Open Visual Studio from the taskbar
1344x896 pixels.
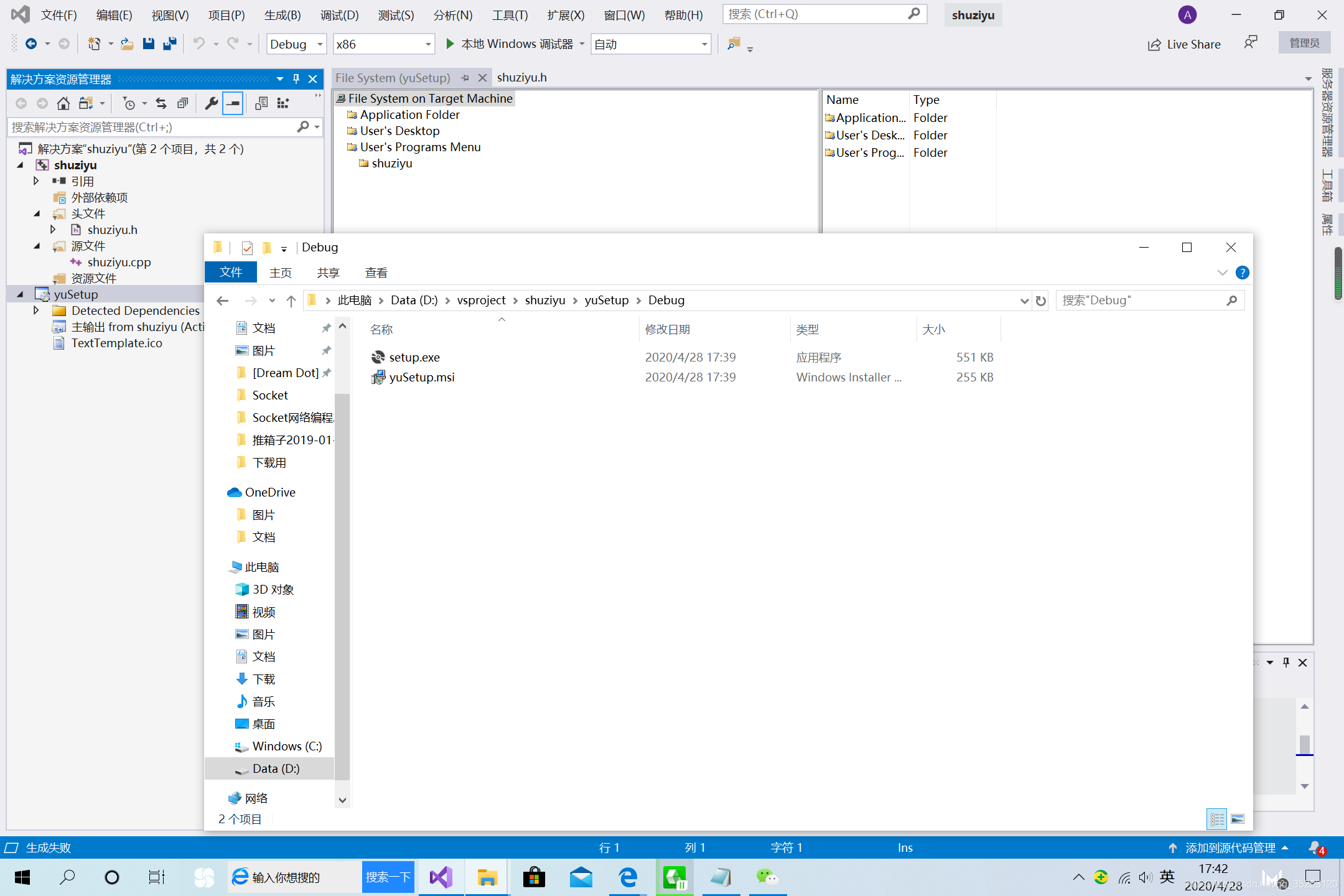(441, 877)
